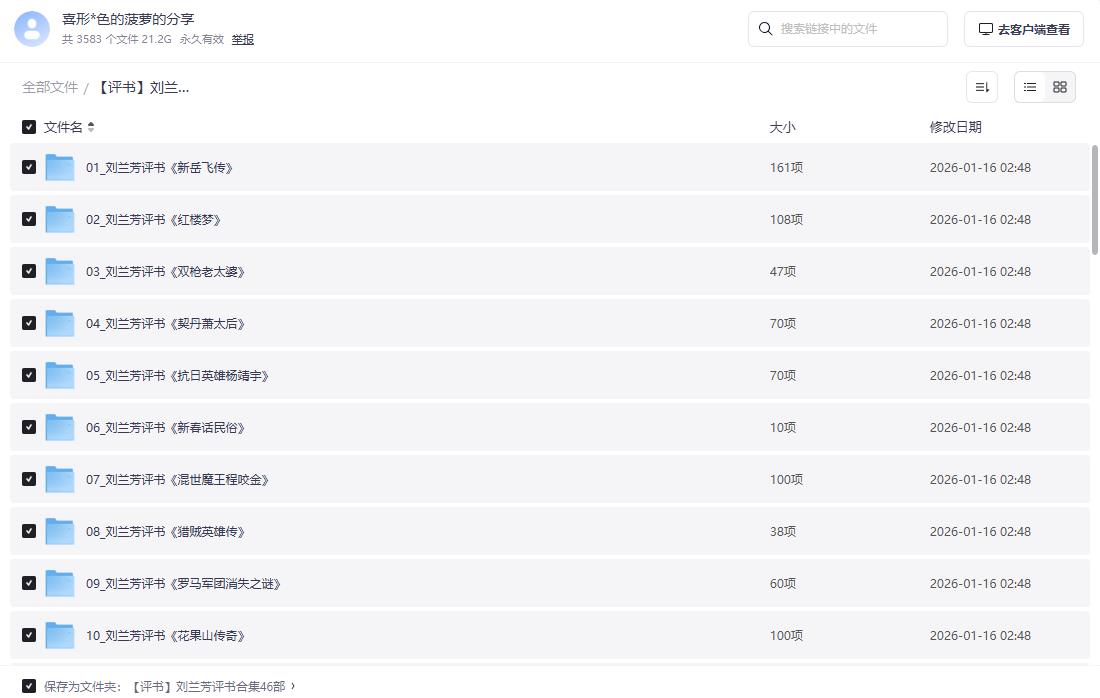Screen dimensions: 1100x698
Task: Click the folder icon for 《新岳飞传》
Action: tap(60, 168)
